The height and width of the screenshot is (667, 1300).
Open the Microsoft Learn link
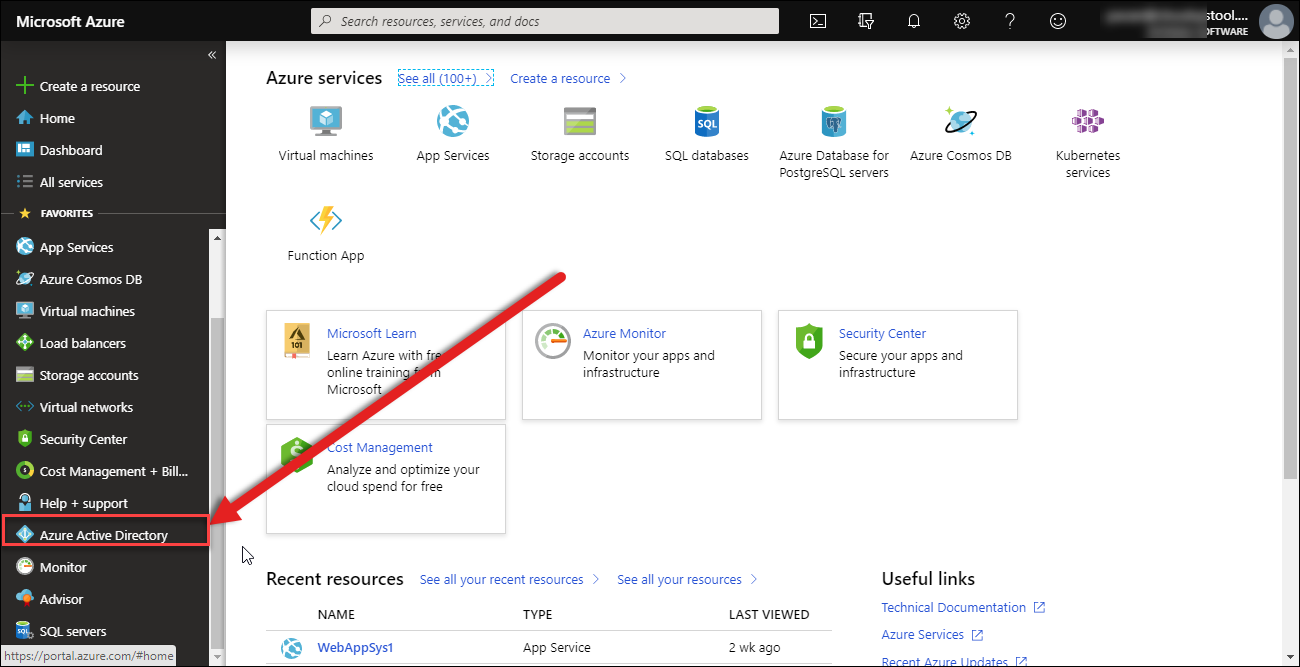[x=372, y=334]
